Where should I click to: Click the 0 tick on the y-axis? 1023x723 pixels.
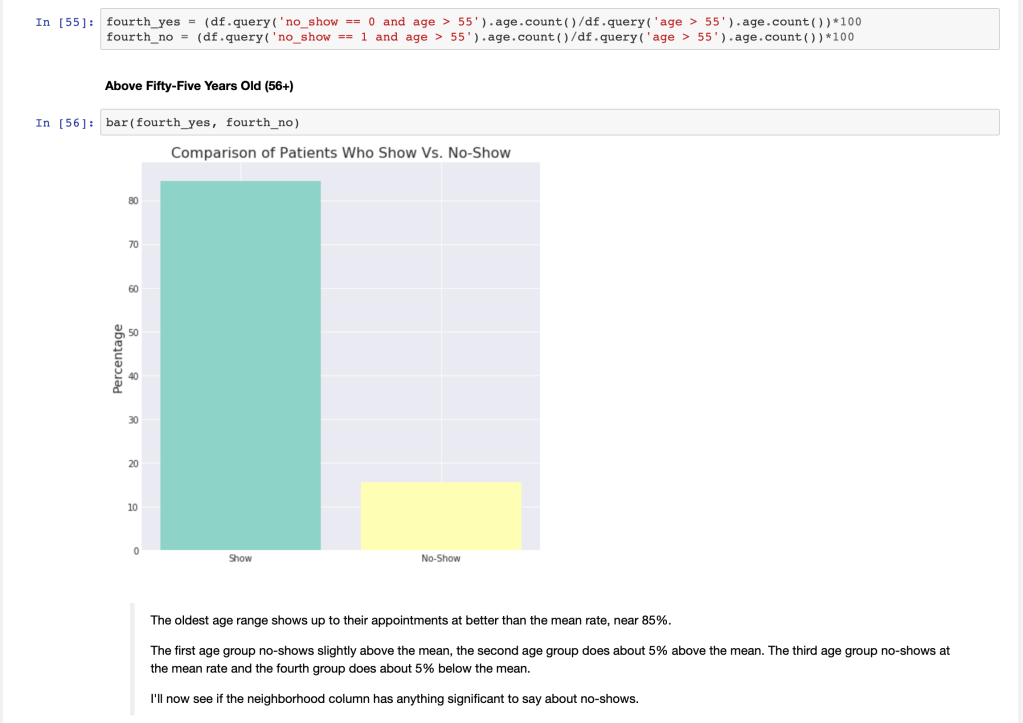point(134,551)
